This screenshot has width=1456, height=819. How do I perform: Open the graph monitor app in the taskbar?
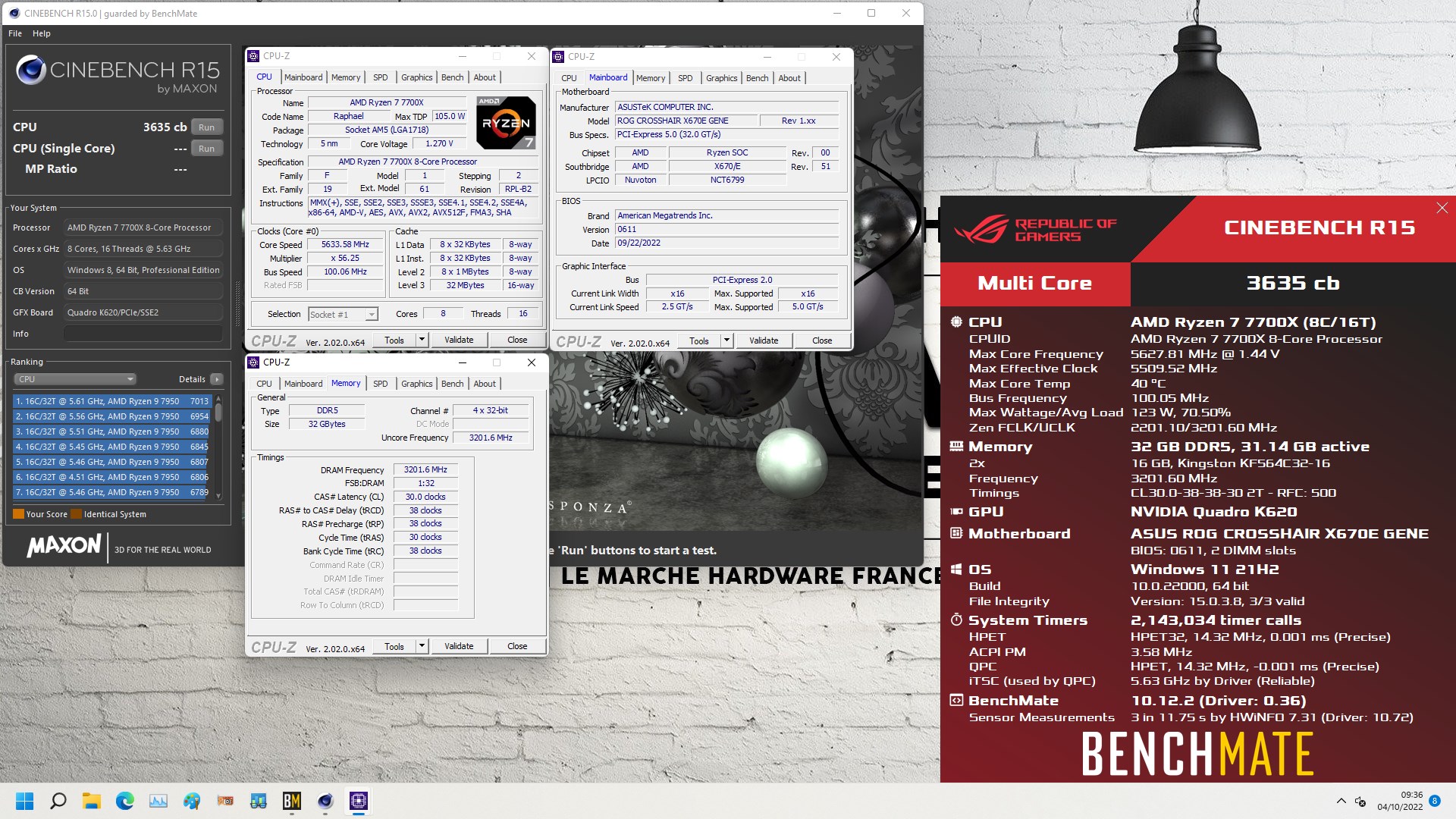click(158, 801)
